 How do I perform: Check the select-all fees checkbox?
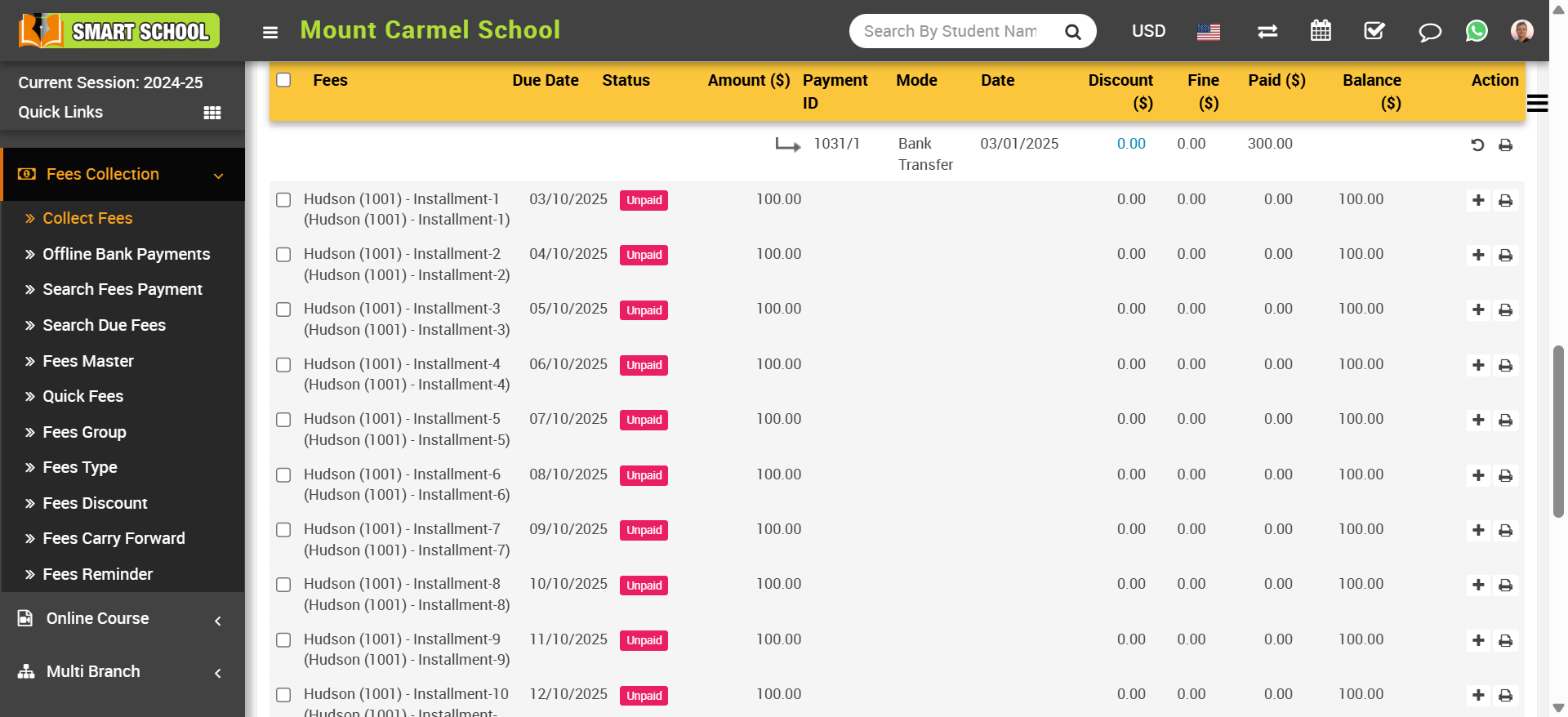click(x=283, y=80)
